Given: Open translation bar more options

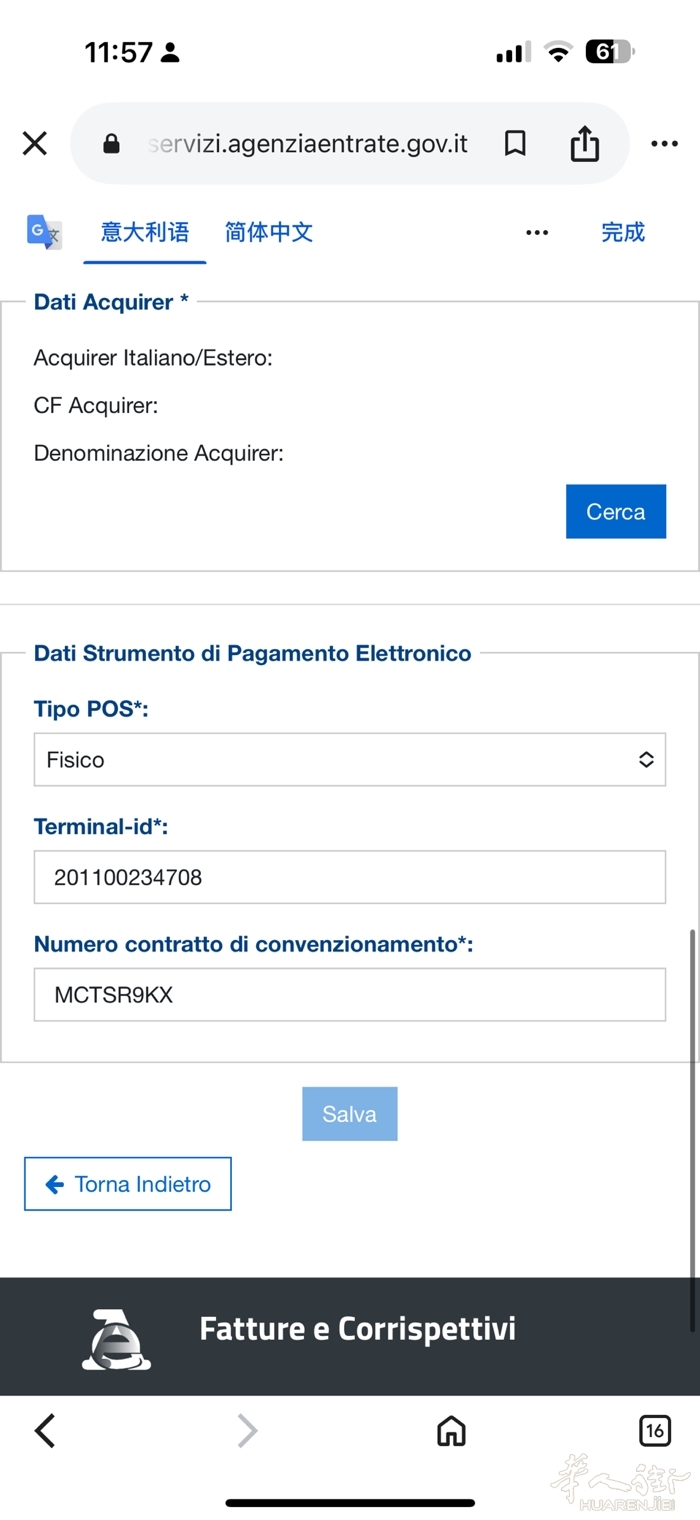Looking at the screenshot, I should click(x=537, y=233).
